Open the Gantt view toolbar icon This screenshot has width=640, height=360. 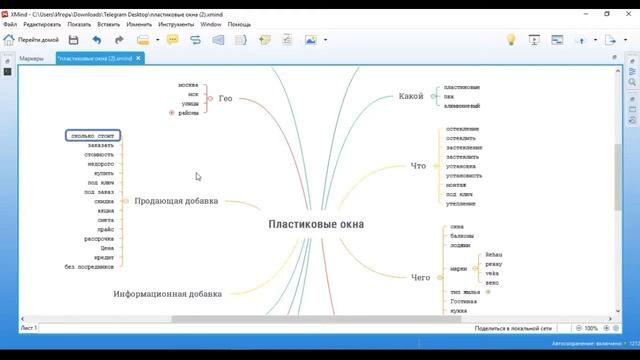[557, 40]
